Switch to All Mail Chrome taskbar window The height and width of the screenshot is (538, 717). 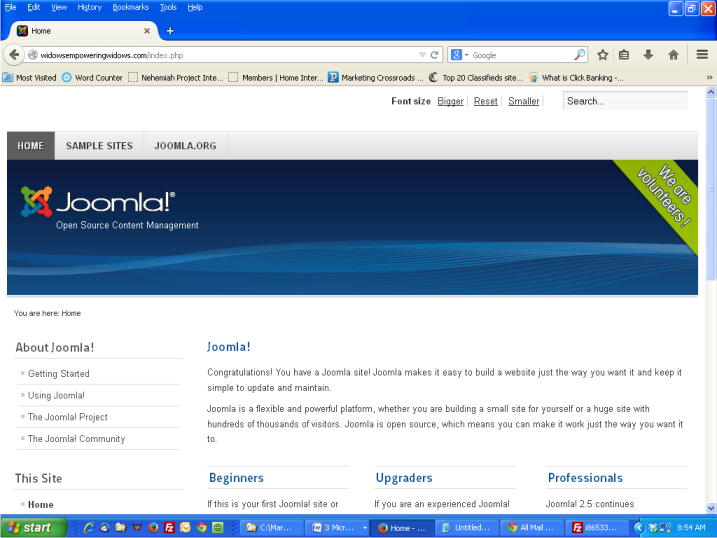[x=532, y=527]
